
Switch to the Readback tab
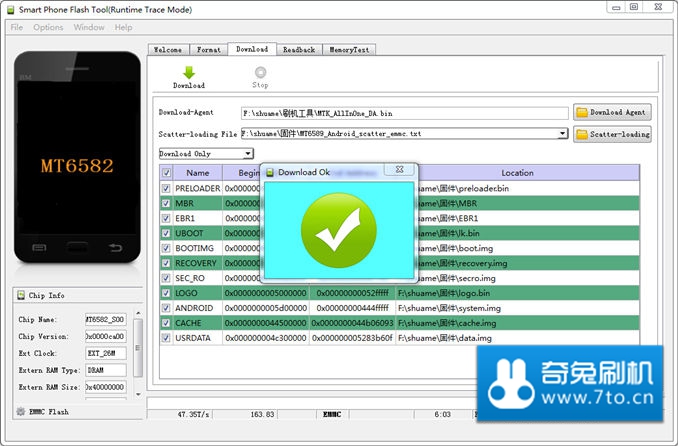point(298,49)
